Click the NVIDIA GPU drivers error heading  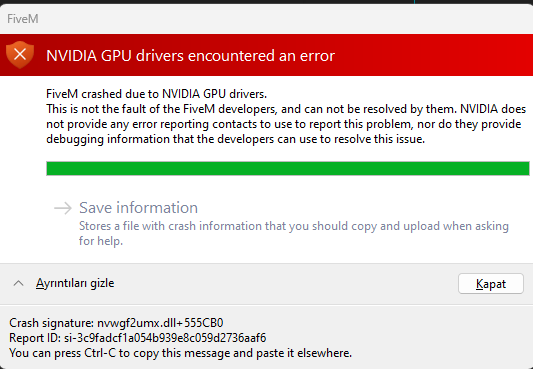point(190,55)
